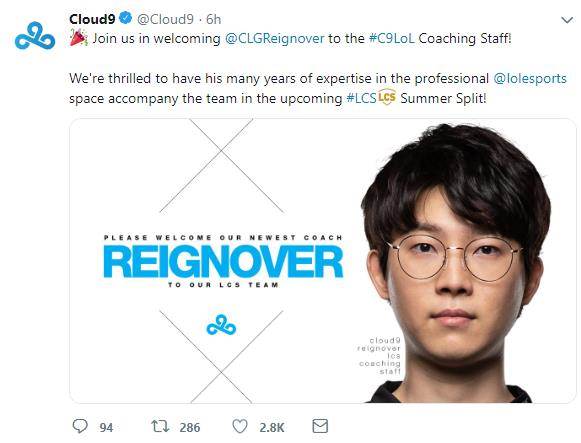
Task: Expand the tweet options chevron menu
Action: tap(567, 20)
